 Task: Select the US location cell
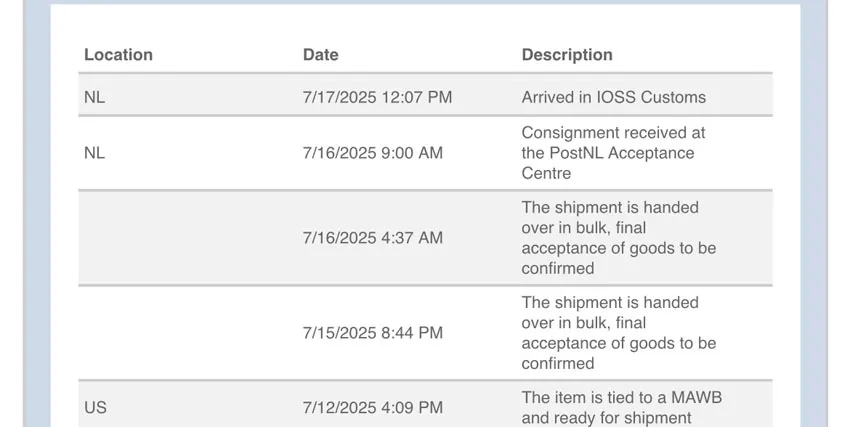coord(95,408)
